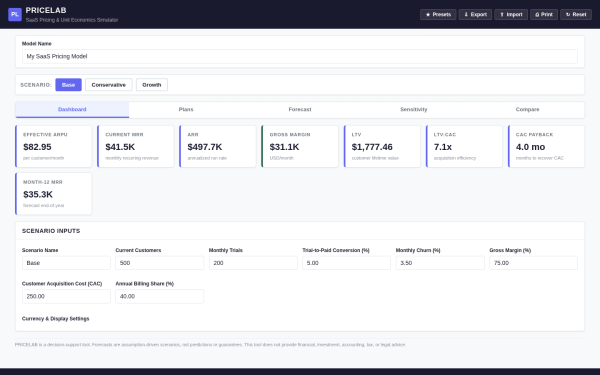
Task: Edit the Current Customers field
Action: [x=160, y=263]
